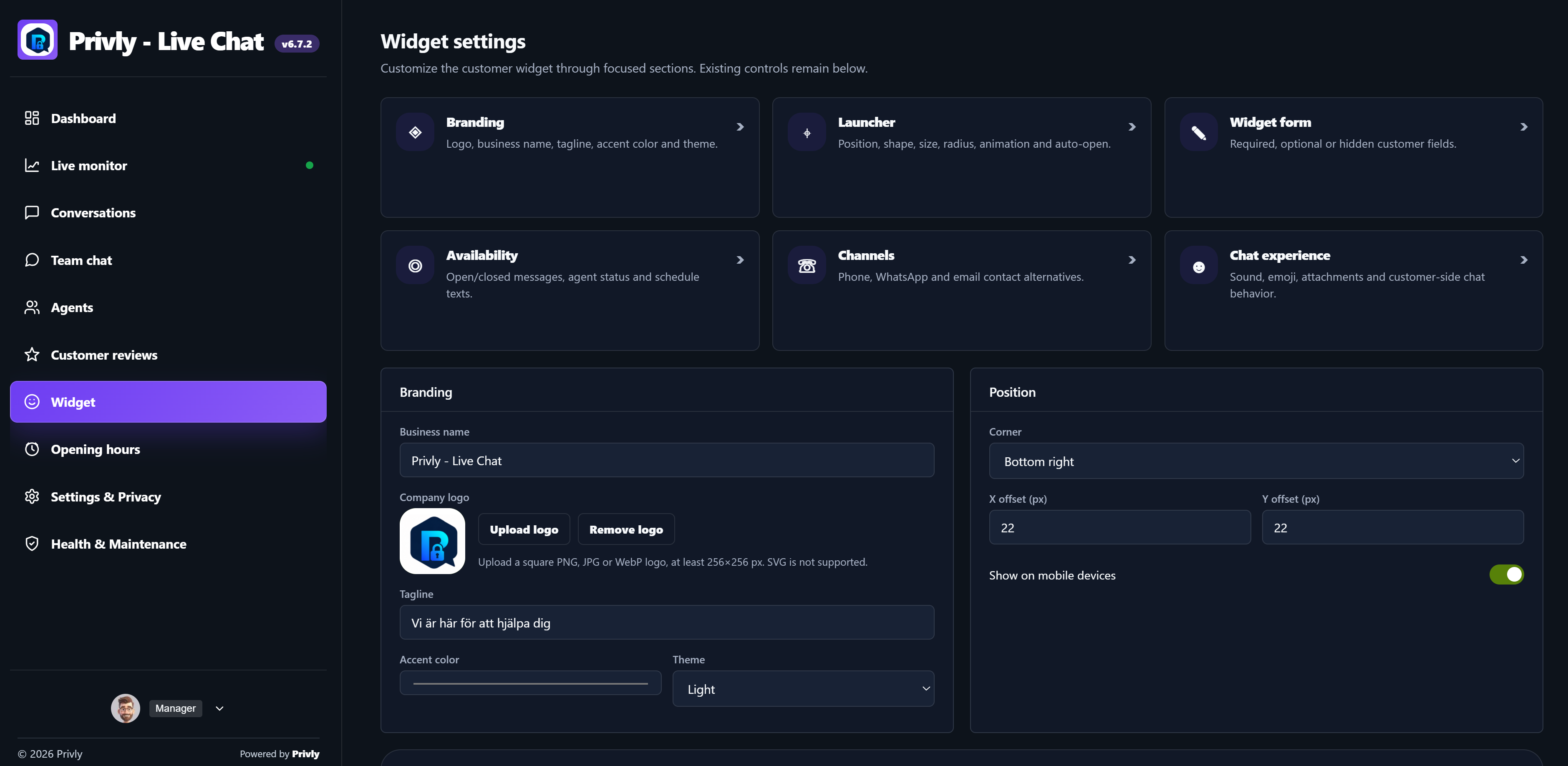Open the Theme dropdown showing Light
This screenshot has height=766, width=1568.
click(x=803, y=689)
